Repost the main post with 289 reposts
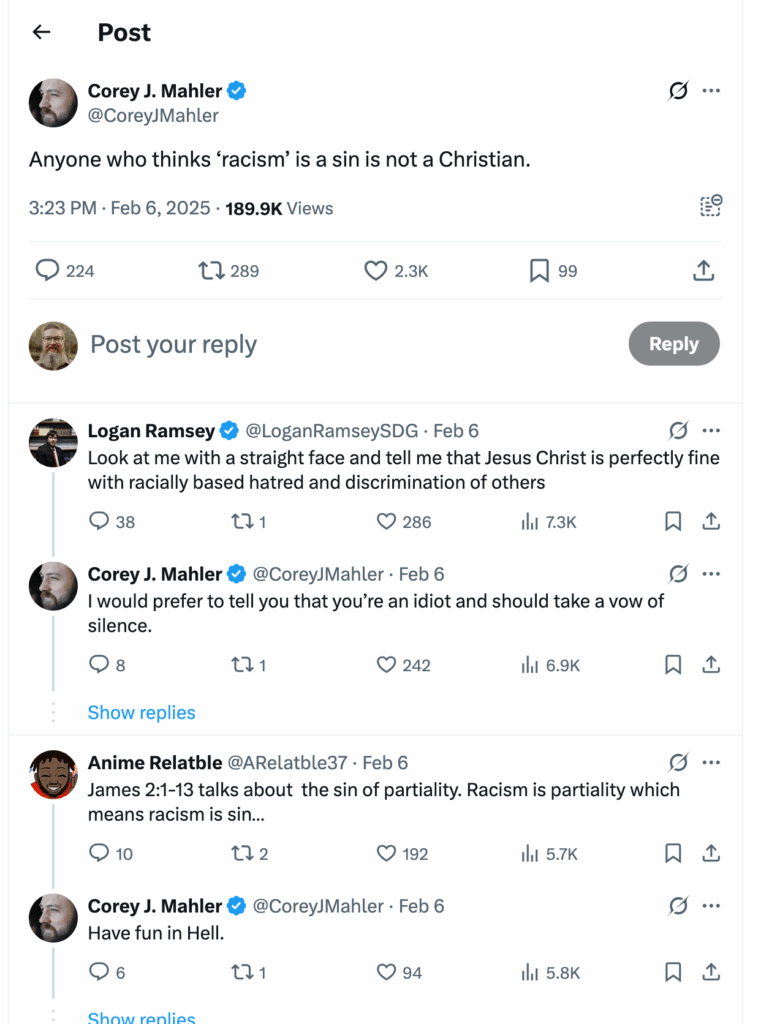758x1024 pixels. (x=229, y=270)
